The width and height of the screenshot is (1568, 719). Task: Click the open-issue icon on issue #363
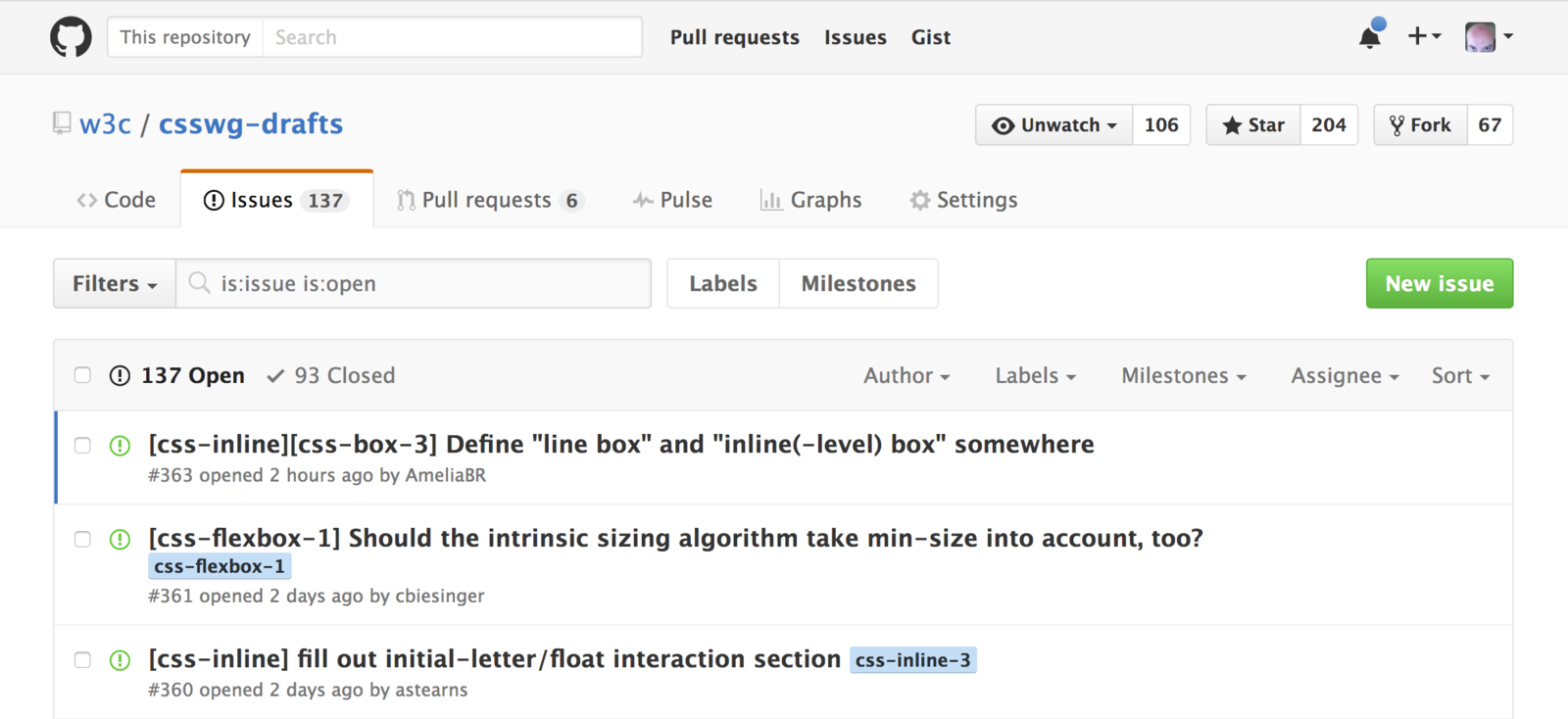(x=120, y=446)
